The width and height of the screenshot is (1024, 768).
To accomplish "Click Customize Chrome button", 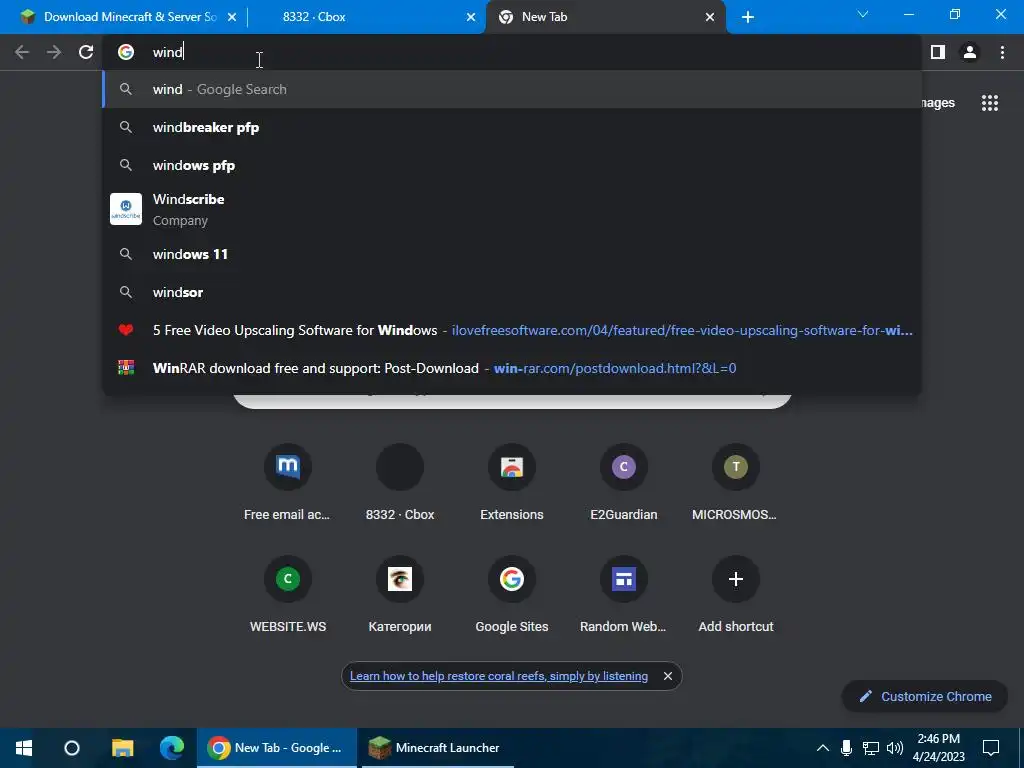I will [x=925, y=696].
